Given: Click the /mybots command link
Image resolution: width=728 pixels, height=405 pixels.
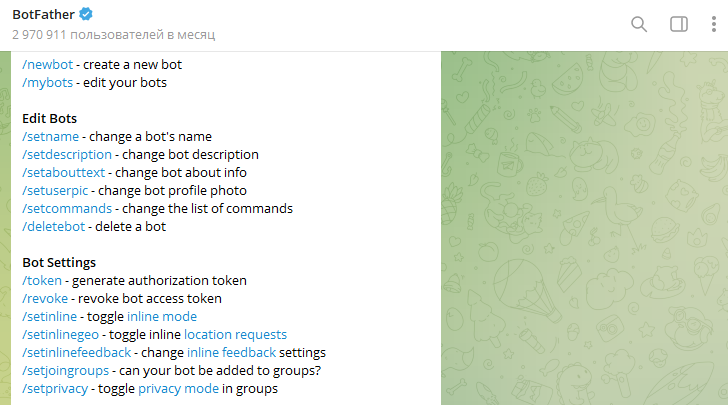Looking at the screenshot, I should pos(47,83).
